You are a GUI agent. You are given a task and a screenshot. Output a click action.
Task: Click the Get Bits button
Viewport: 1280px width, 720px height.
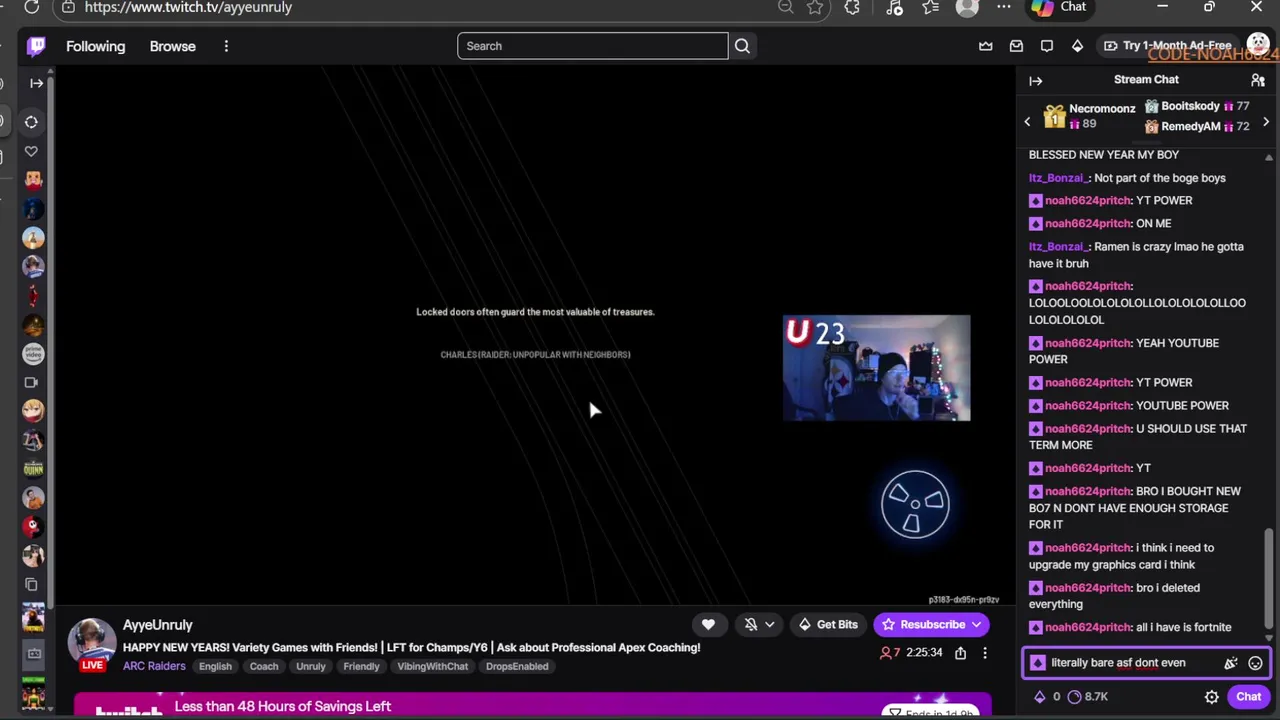(827, 625)
